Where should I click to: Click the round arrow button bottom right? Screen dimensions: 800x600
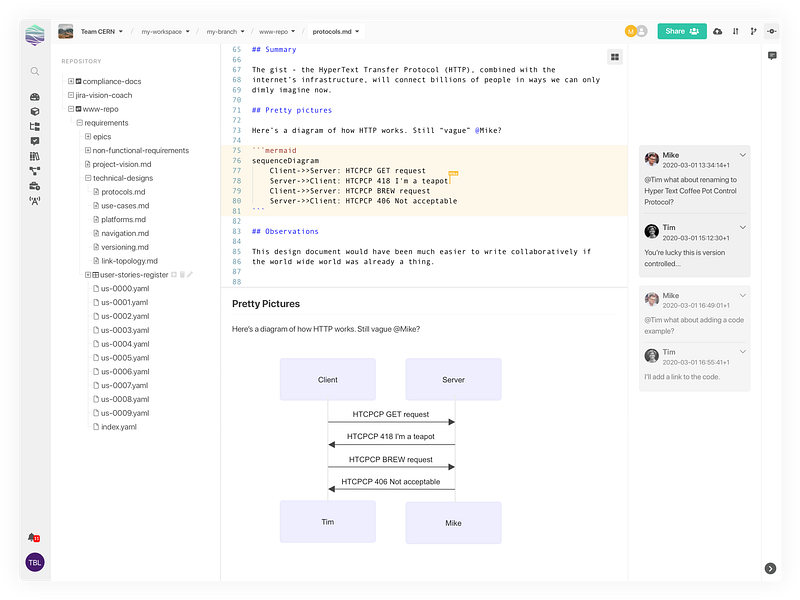click(x=770, y=568)
